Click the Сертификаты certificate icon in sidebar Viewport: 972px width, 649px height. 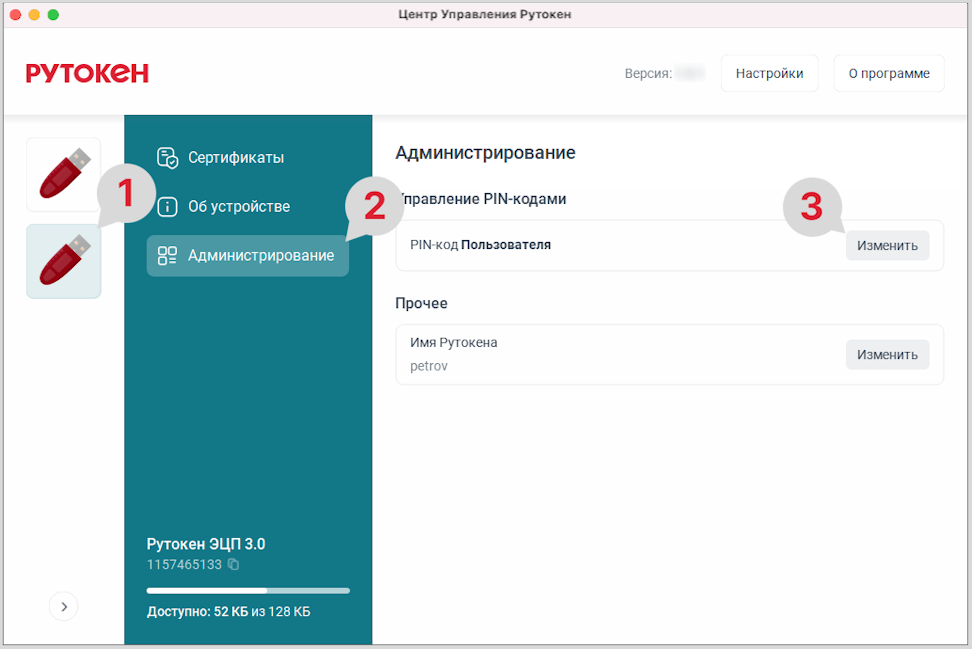pos(167,157)
